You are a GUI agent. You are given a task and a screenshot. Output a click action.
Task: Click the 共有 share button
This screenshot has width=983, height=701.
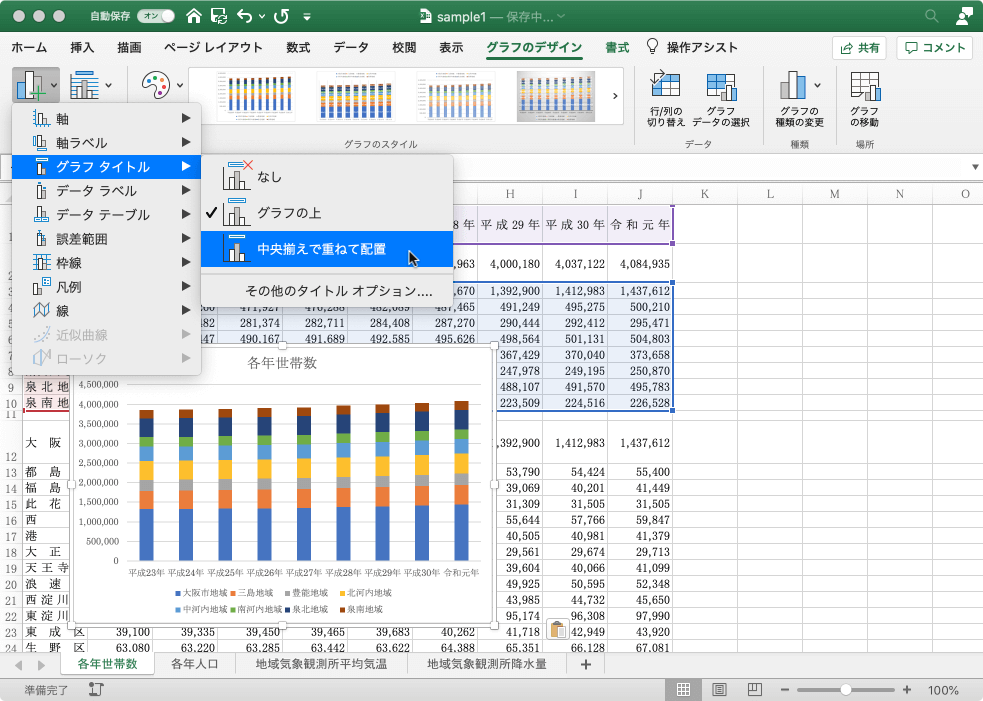coord(858,47)
